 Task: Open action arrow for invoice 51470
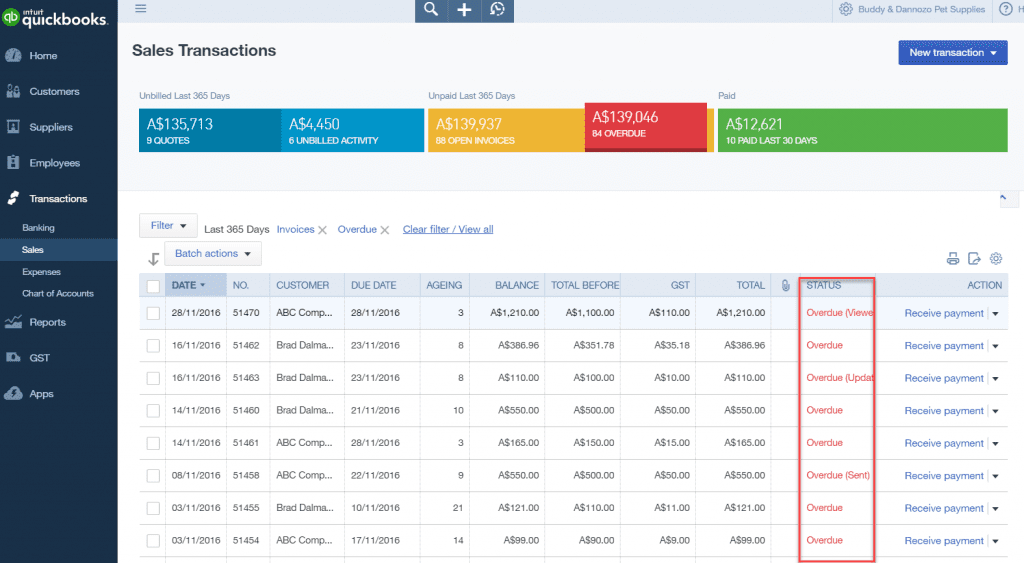[996, 314]
